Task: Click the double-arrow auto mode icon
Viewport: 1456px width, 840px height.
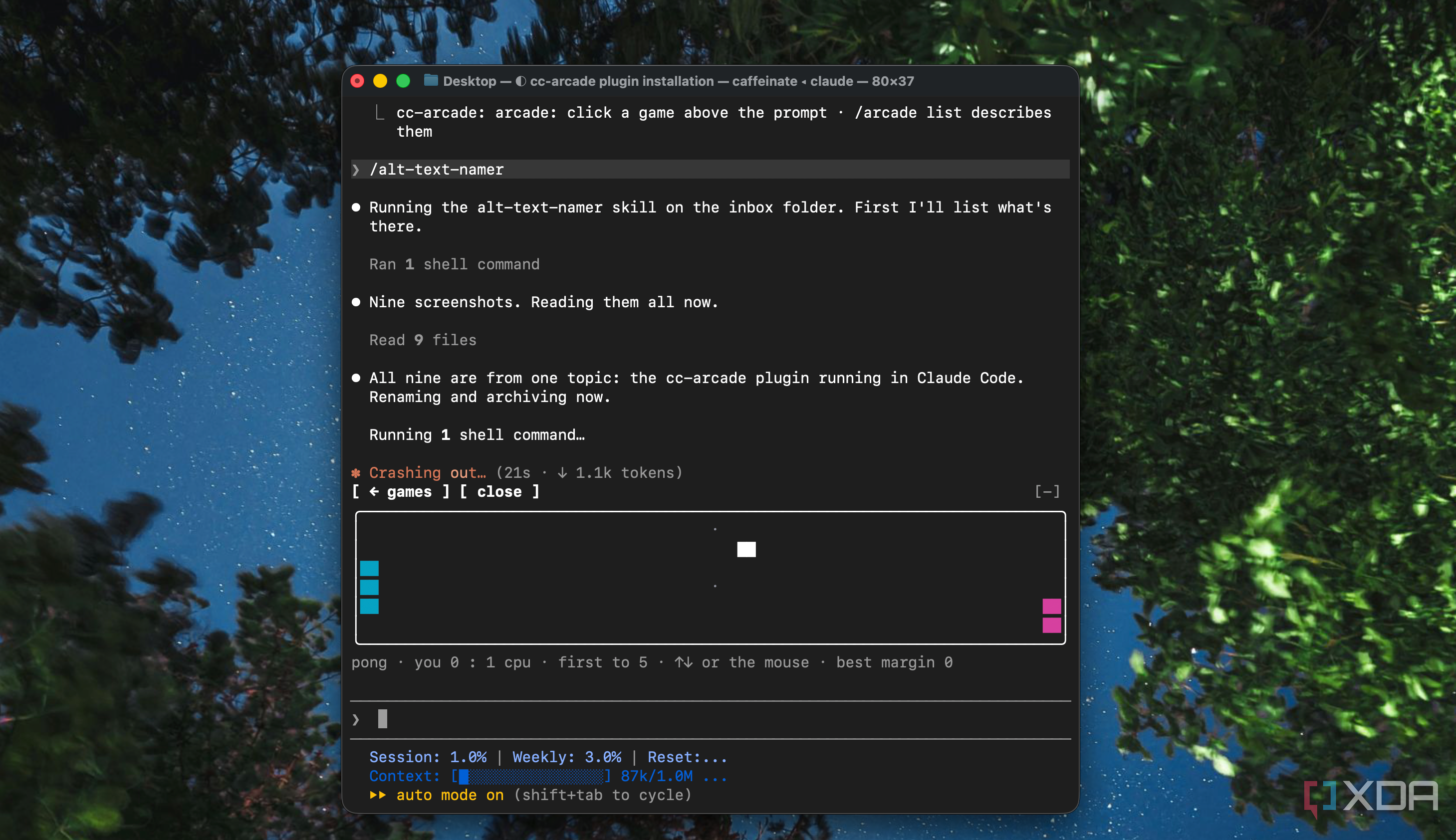Action: pos(378,795)
